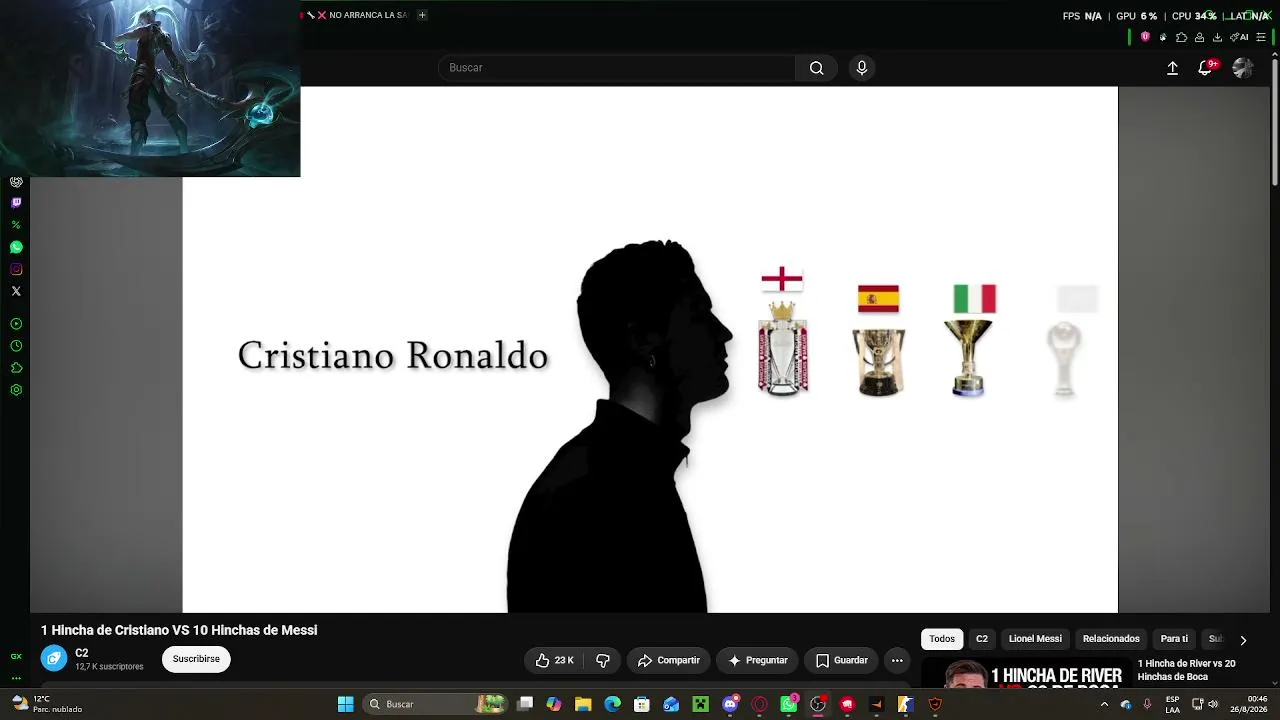
Task: Click the Suscribirse button
Action: (x=196, y=659)
